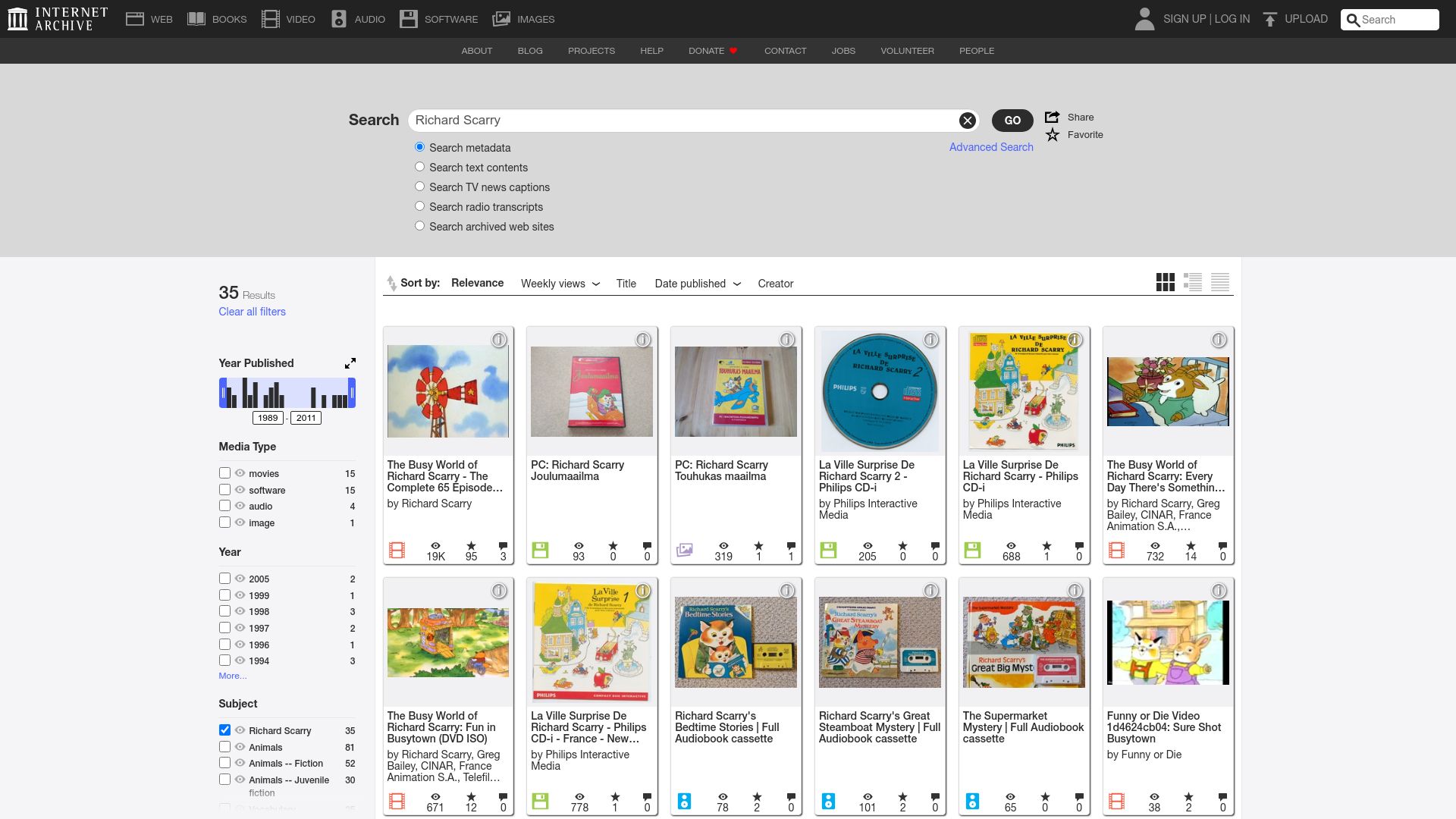Image resolution: width=1456 pixels, height=819 pixels.
Task: Click the Video filmstrip icon
Action: 270,19
